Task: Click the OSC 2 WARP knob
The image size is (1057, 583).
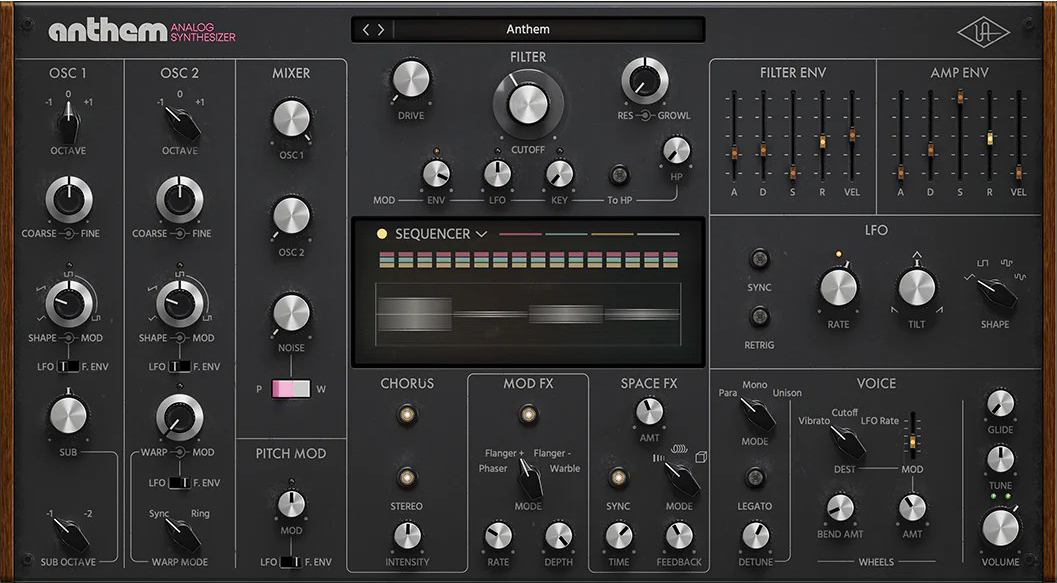Action: click(x=179, y=418)
